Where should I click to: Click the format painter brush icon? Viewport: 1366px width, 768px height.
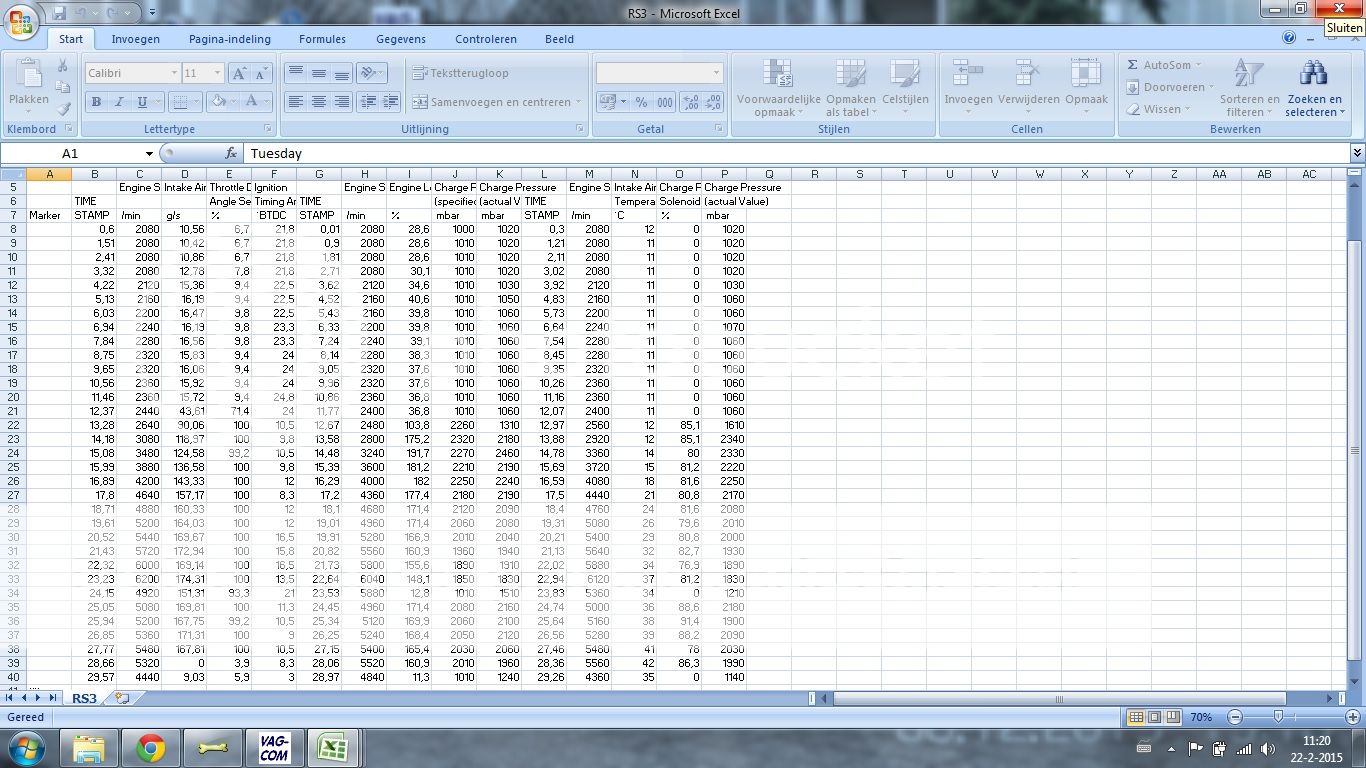(63, 109)
